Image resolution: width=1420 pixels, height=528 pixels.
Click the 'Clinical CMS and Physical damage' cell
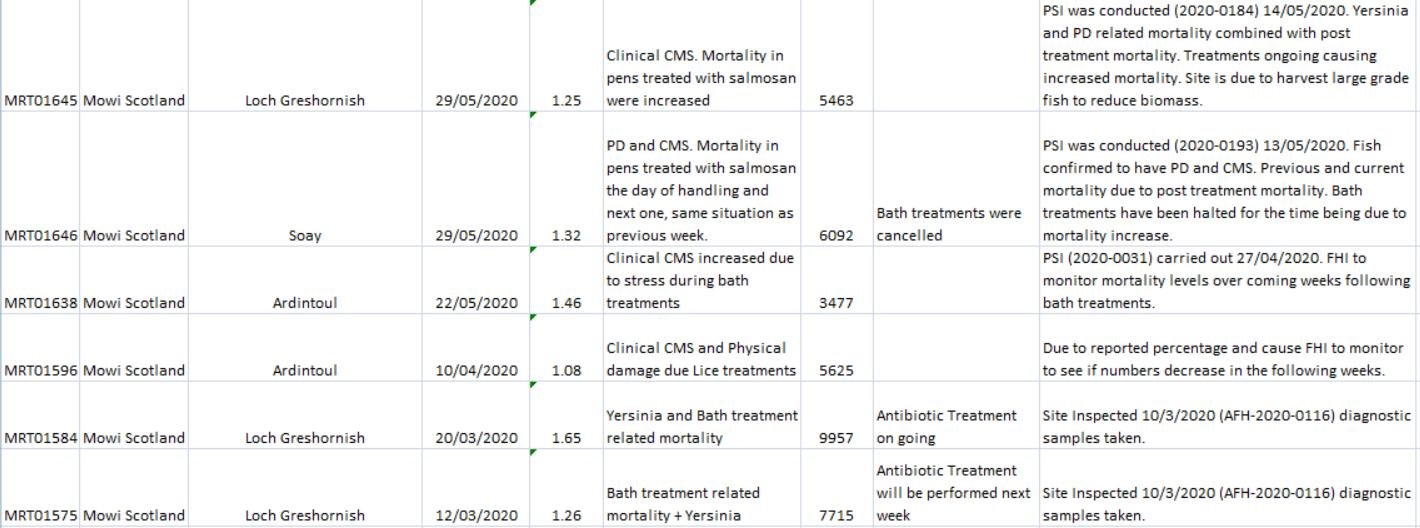pos(702,359)
